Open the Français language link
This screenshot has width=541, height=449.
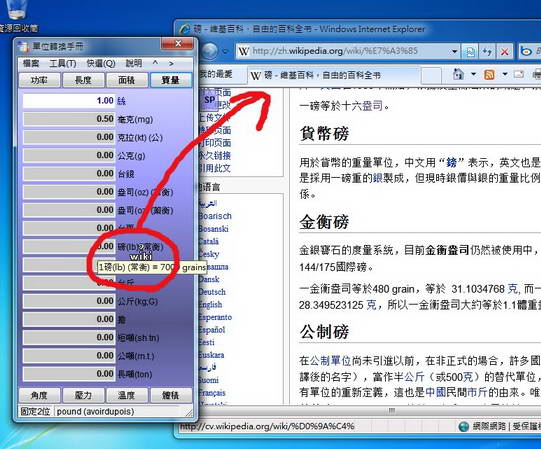point(212,393)
